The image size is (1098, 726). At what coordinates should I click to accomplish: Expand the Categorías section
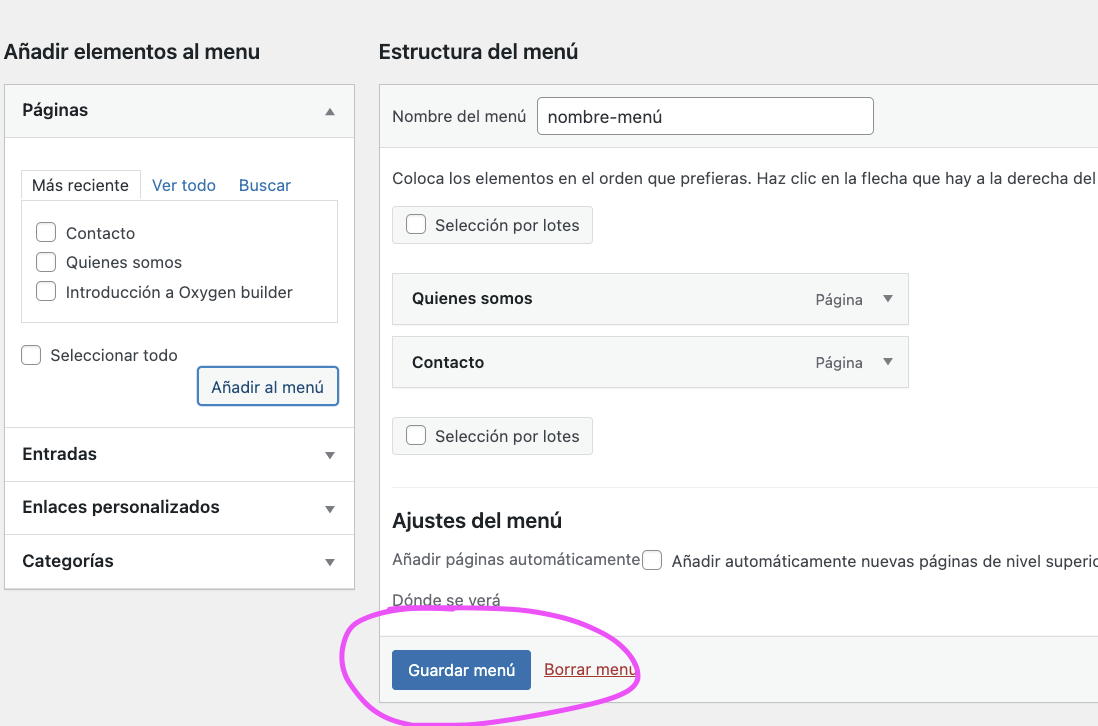330,562
